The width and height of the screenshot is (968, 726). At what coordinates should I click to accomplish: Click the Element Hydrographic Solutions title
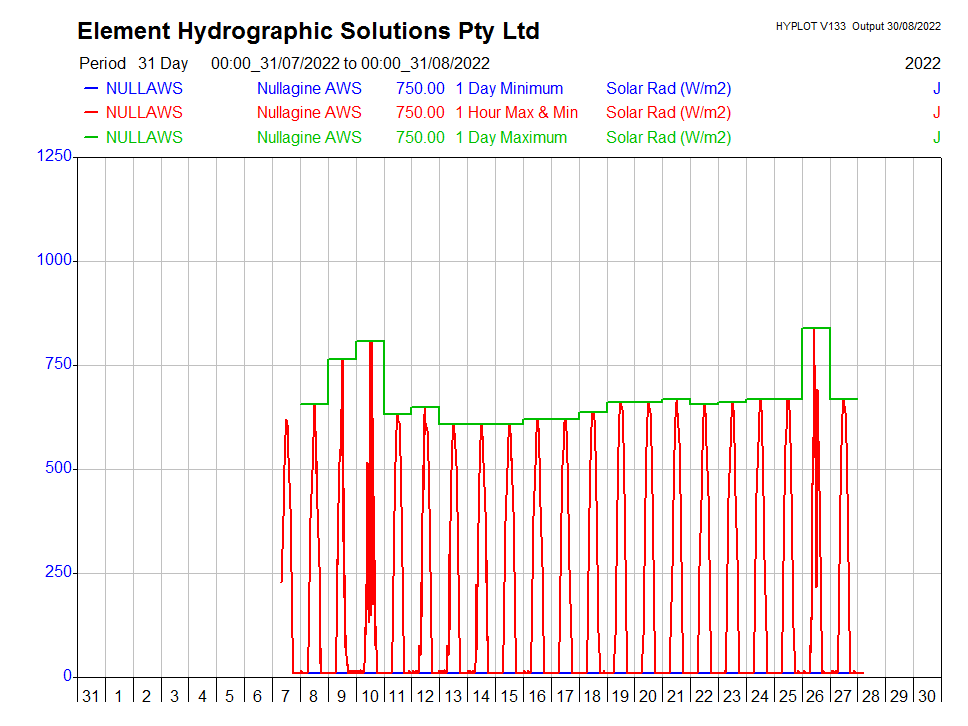tap(308, 32)
